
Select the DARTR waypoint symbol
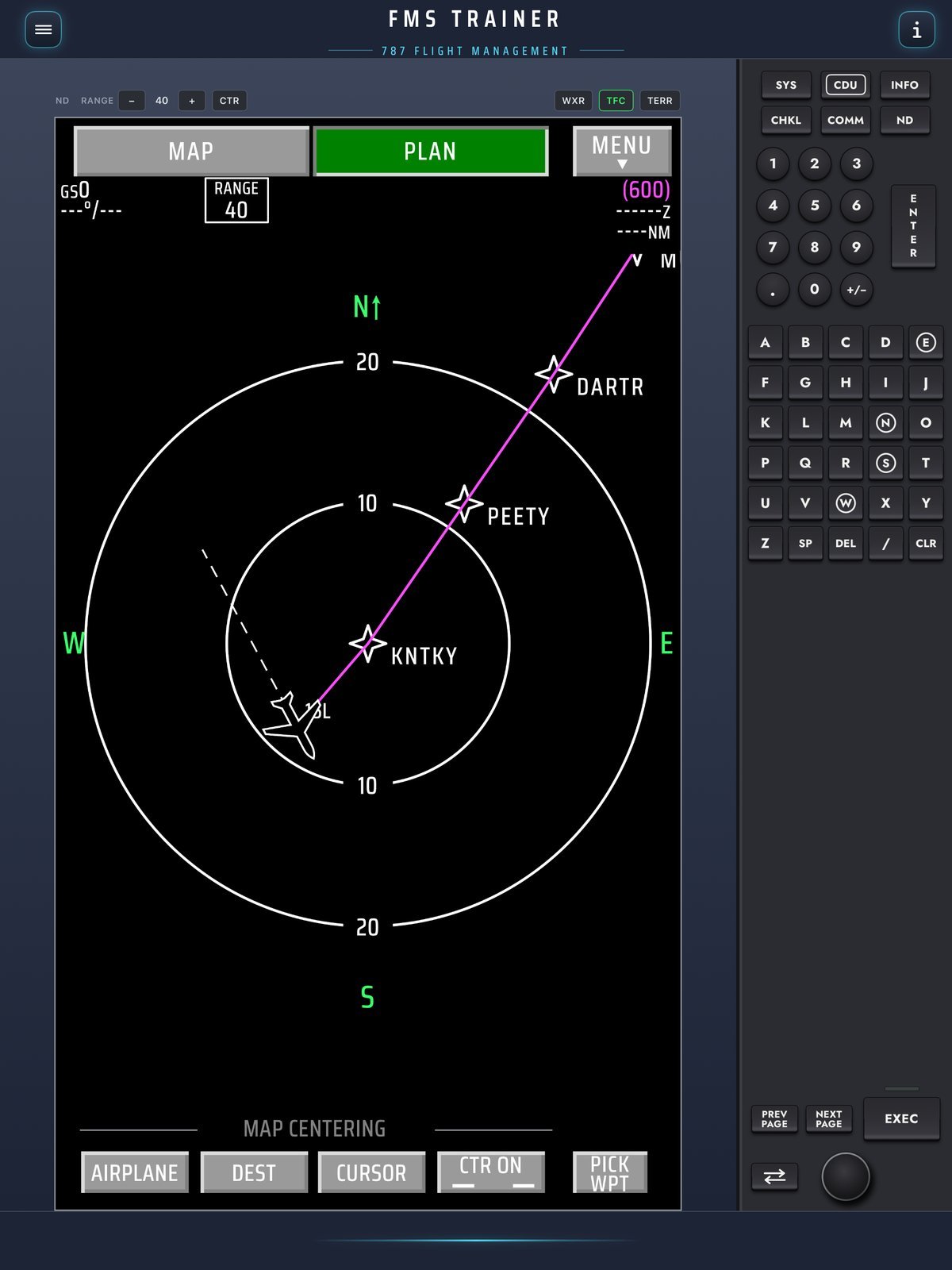pos(554,374)
